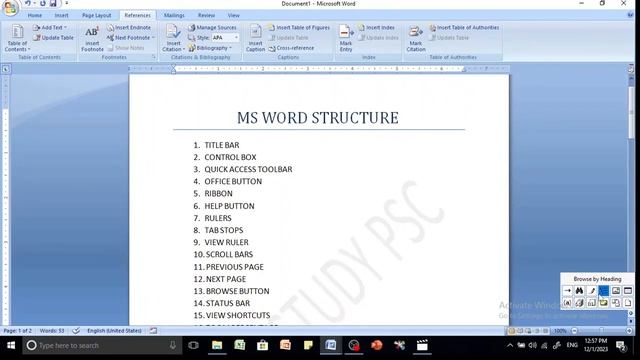The image size is (640, 360).
Task: Select Browse by Page icon
Action: (628, 303)
